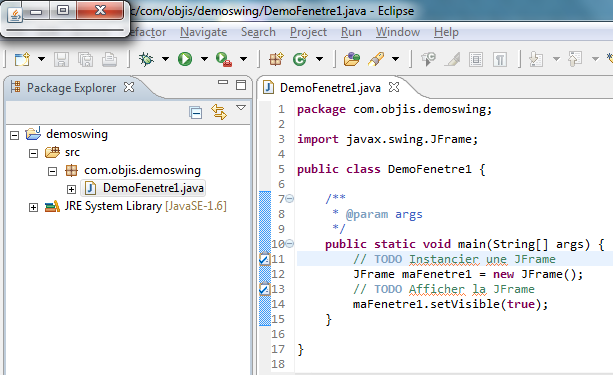The height and width of the screenshot is (375, 613).
Task: Select DemoFenetre1.java in Package Explorer
Action: point(153,188)
